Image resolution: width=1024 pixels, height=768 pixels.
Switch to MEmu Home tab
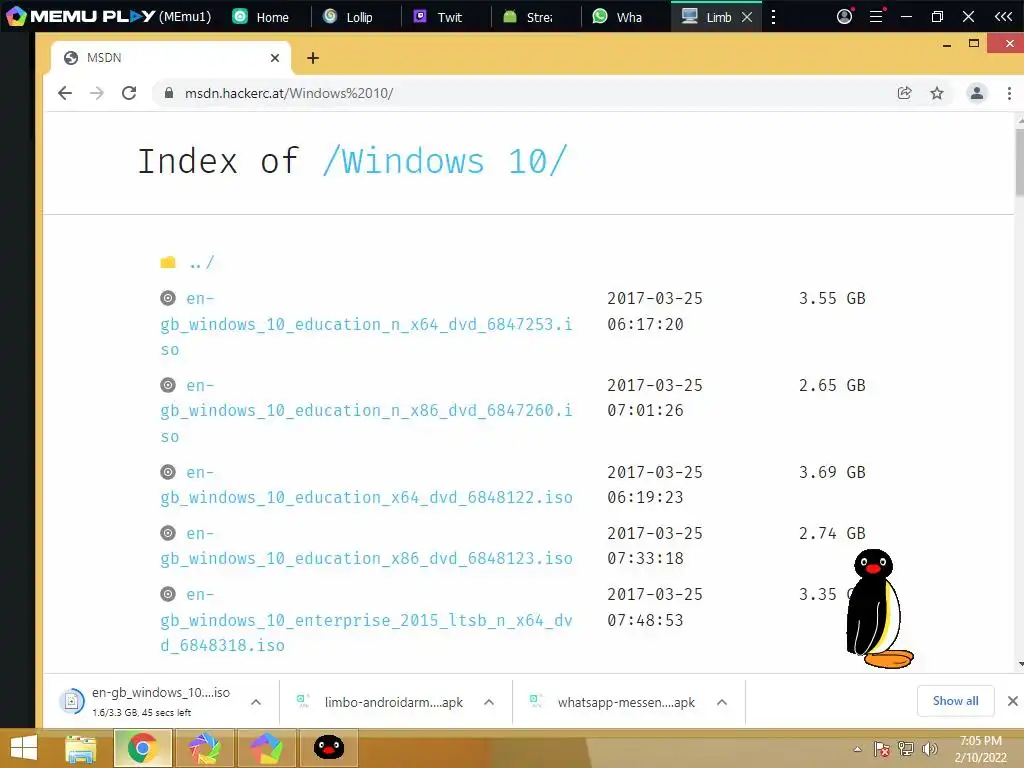pos(261,17)
